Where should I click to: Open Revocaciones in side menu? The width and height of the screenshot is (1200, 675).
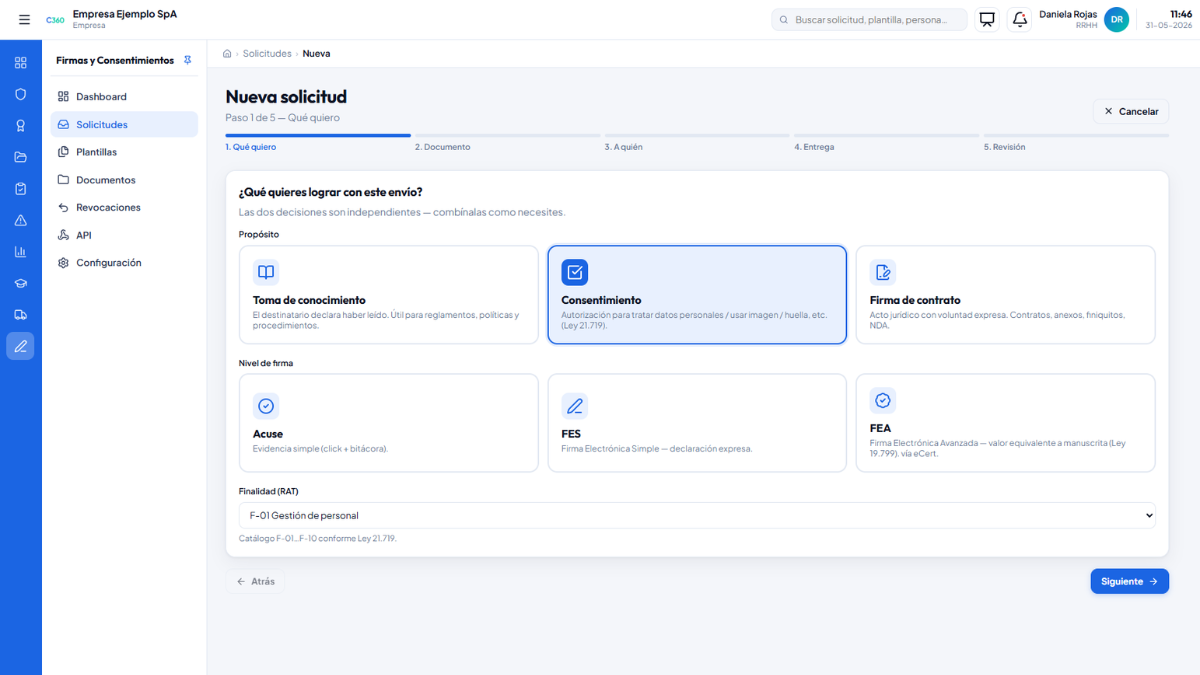coord(124,207)
